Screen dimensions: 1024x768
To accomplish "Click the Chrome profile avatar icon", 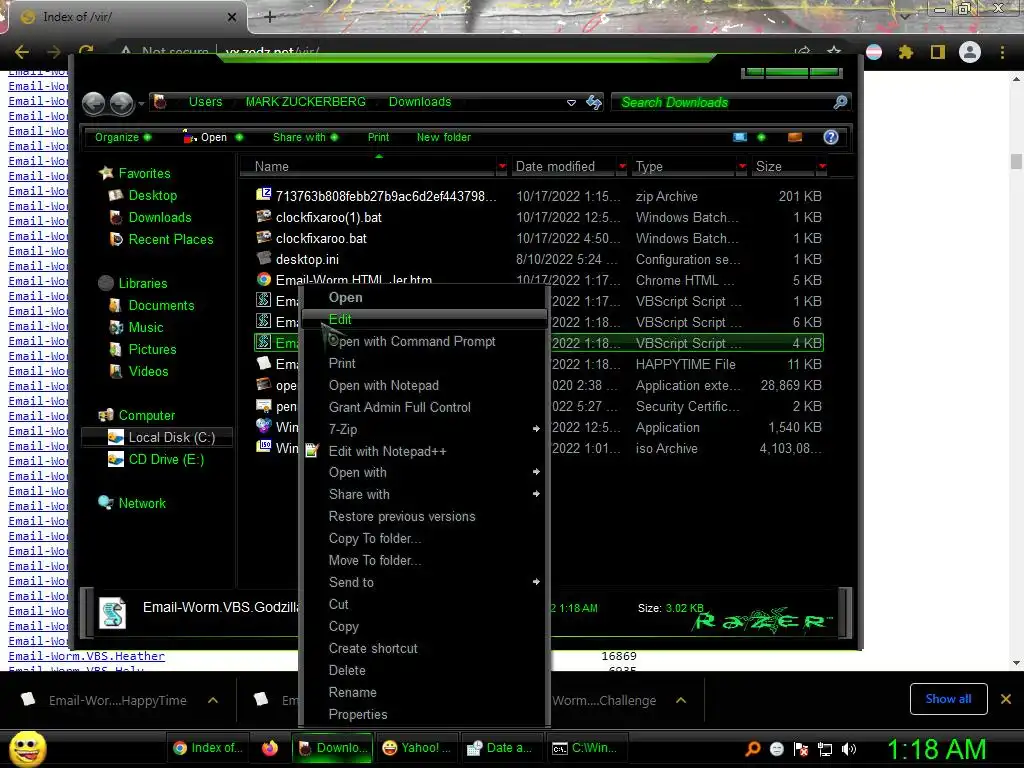I will 970,52.
